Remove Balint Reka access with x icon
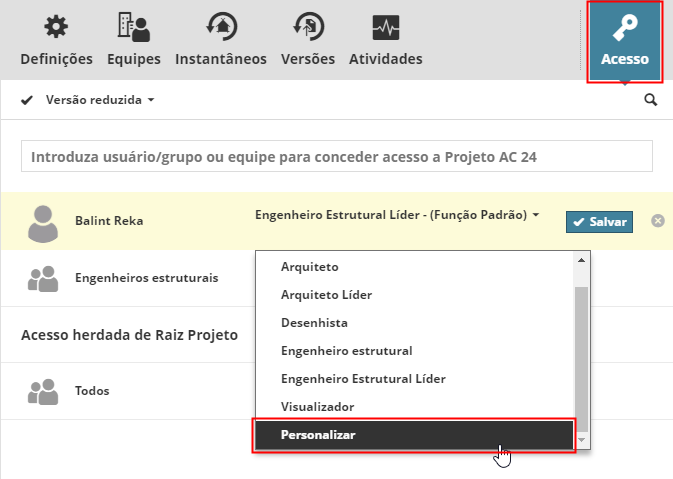The image size is (673, 479). (658, 220)
